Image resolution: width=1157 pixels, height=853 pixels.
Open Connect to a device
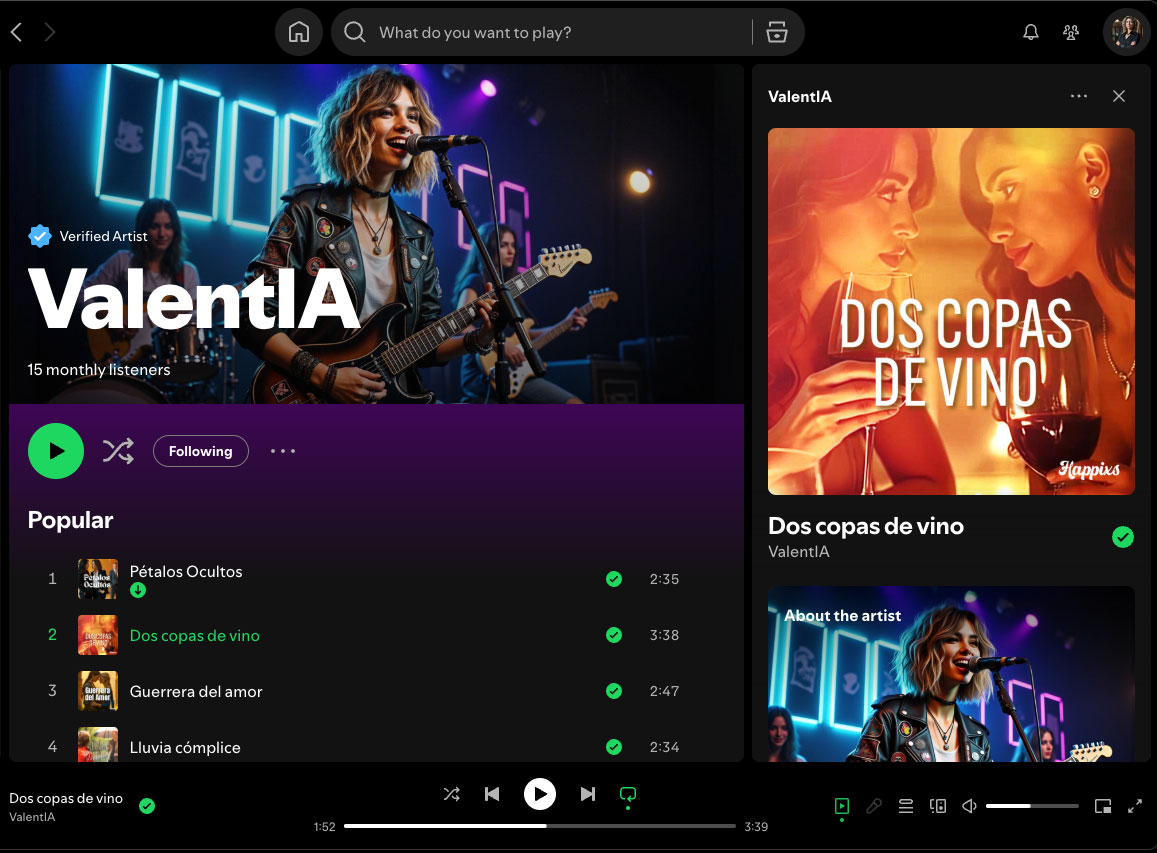[x=938, y=806]
